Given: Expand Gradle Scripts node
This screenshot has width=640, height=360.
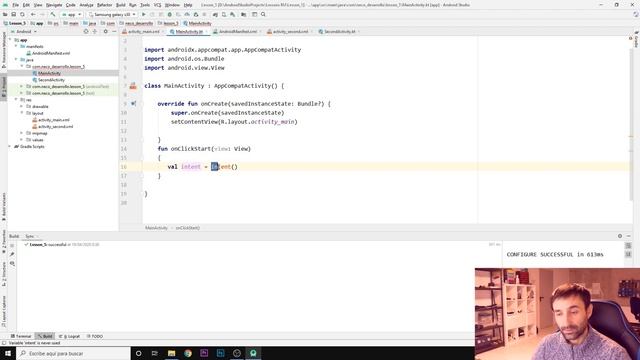Looking at the screenshot, I should coord(10,146).
